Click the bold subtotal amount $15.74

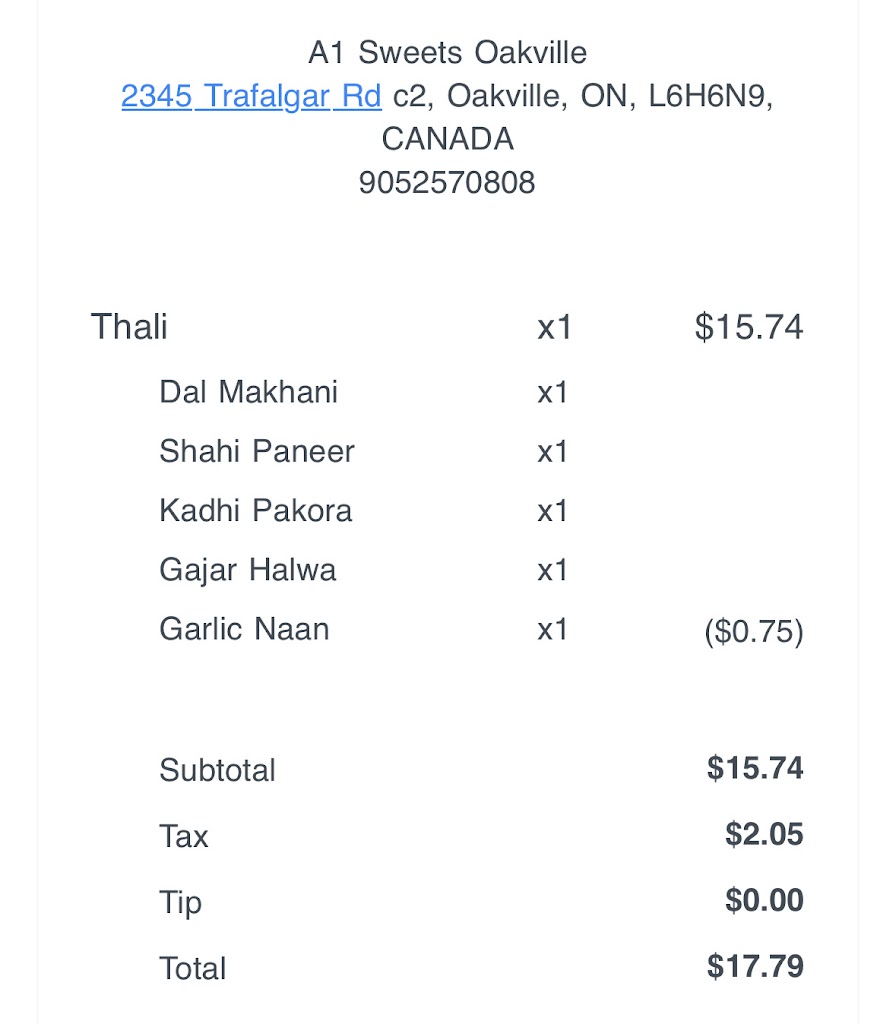(x=755, y=768)
